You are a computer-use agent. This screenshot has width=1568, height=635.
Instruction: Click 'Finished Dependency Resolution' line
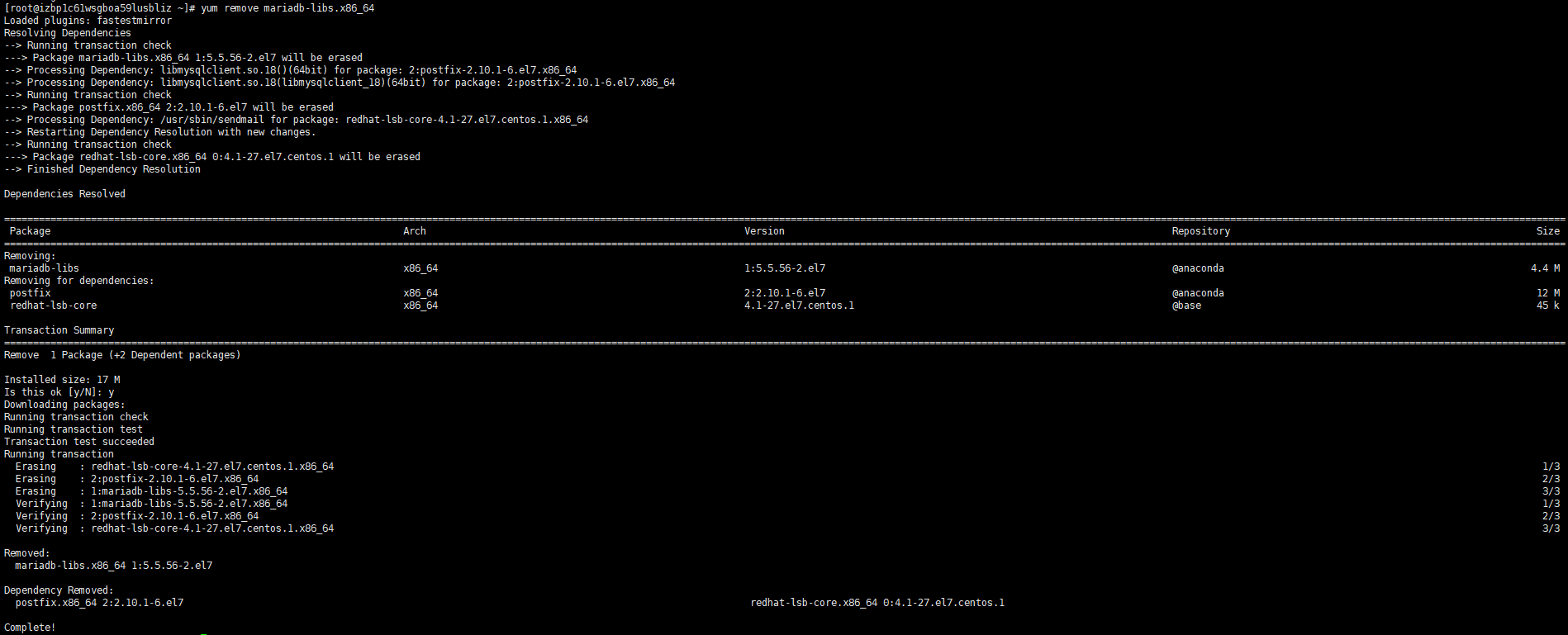click(x=102, y=169)
